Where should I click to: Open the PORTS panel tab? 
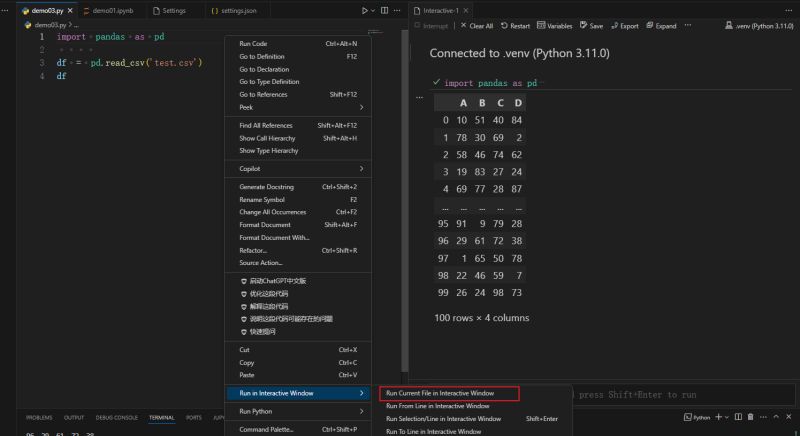click(193, 418)
